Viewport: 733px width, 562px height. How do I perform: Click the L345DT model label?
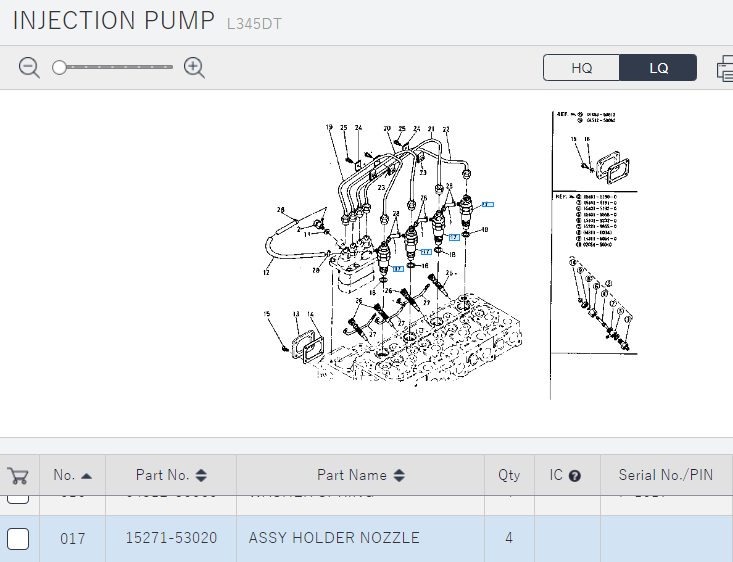(x=254, y=23)
